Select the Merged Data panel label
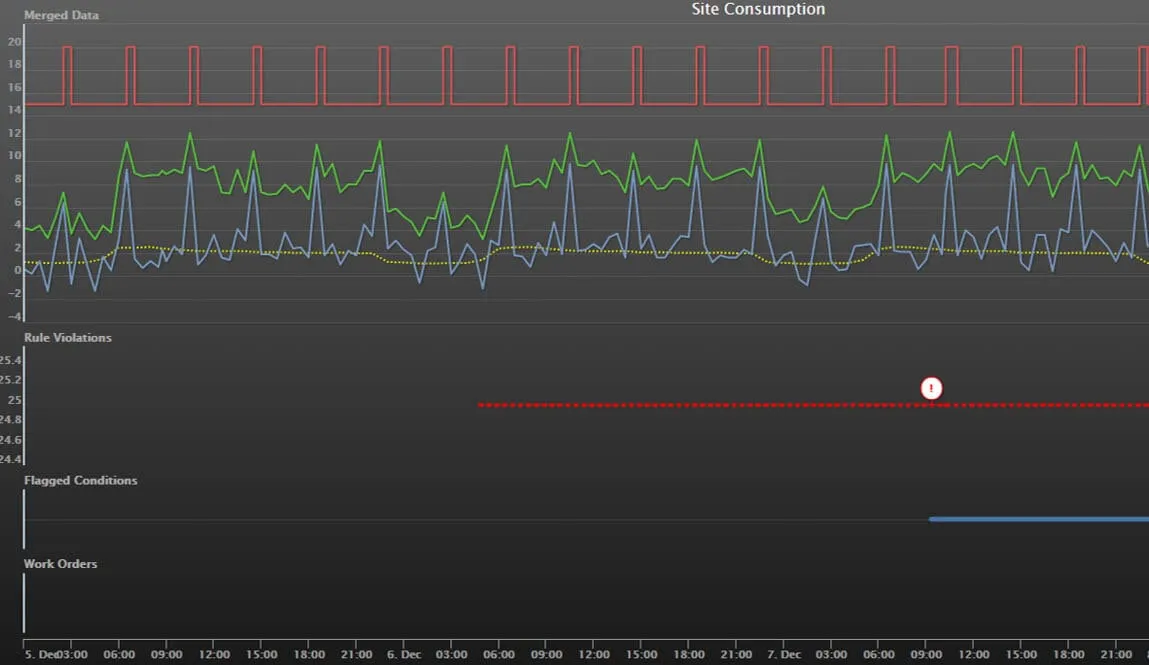The image size is (1149, 665). (x=61, y=15)
